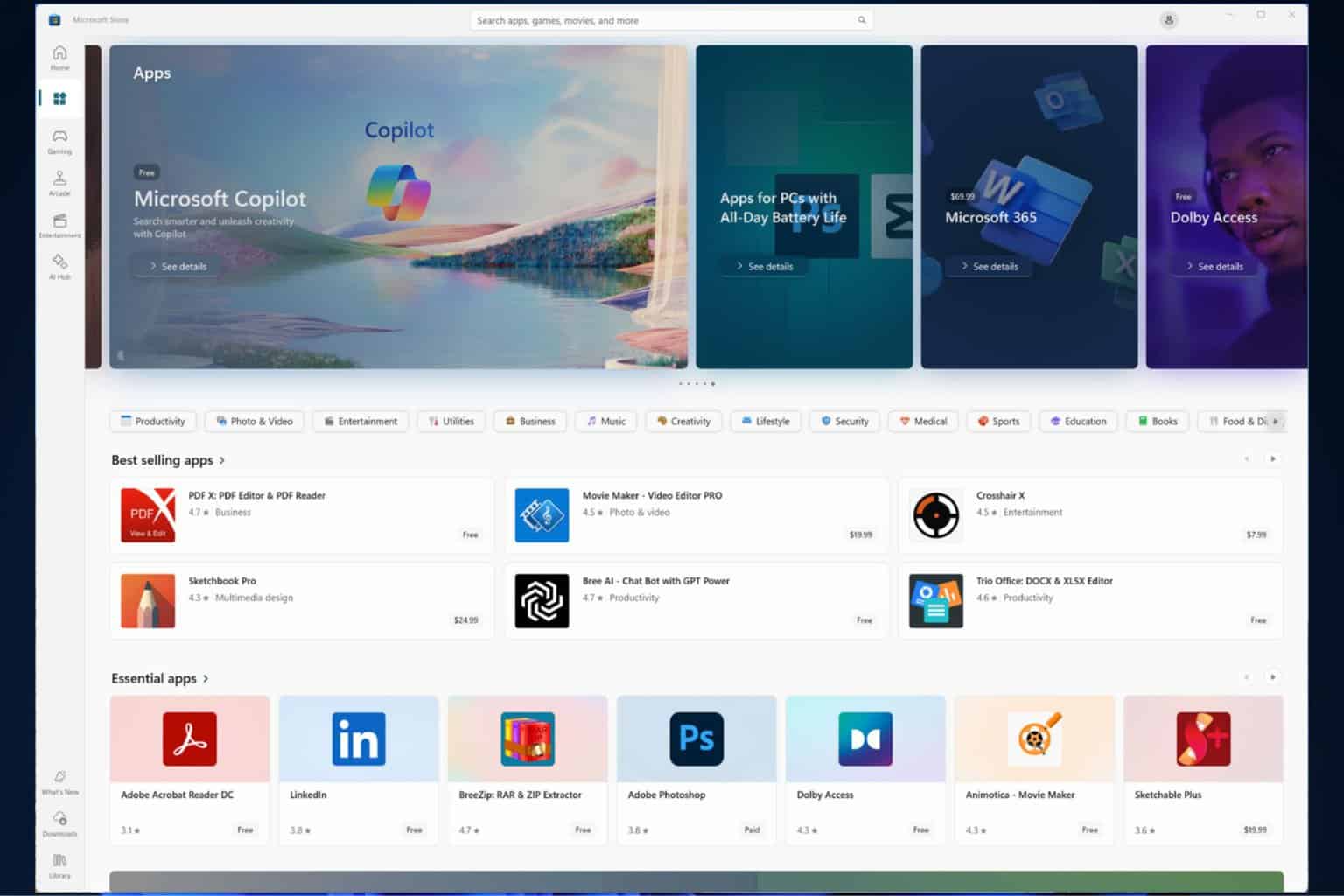Click the $19.99 price on Movie Maker

860,535
